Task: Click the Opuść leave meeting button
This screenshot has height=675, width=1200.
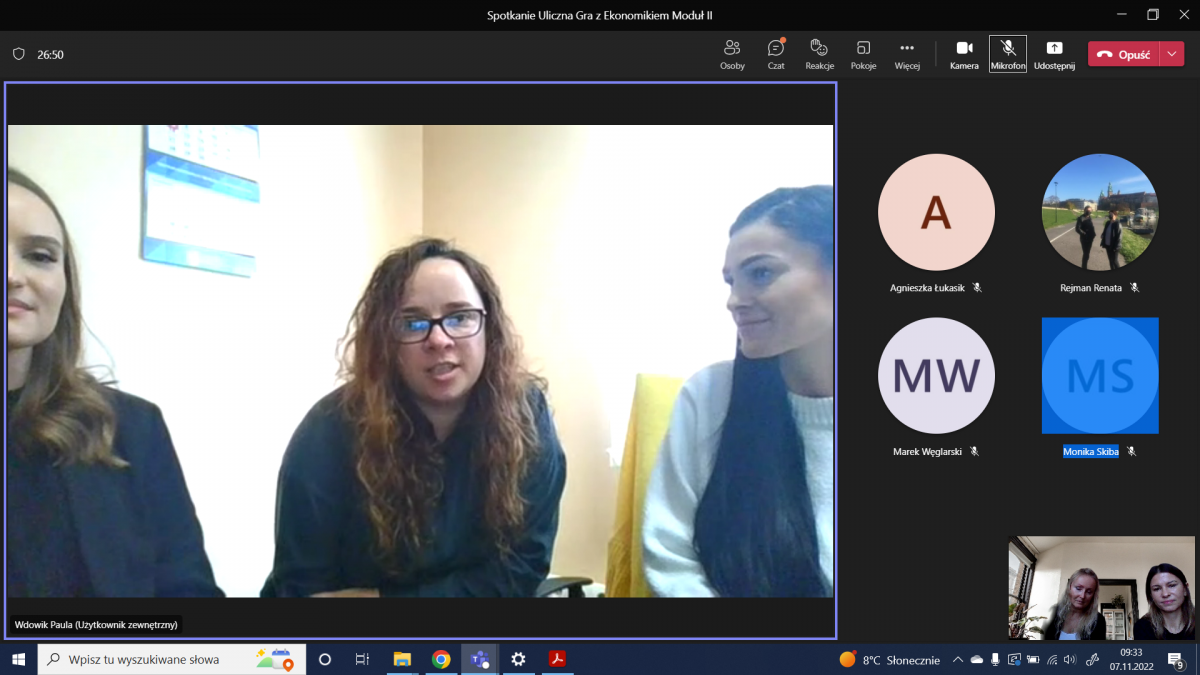Action: (1124, 55)
